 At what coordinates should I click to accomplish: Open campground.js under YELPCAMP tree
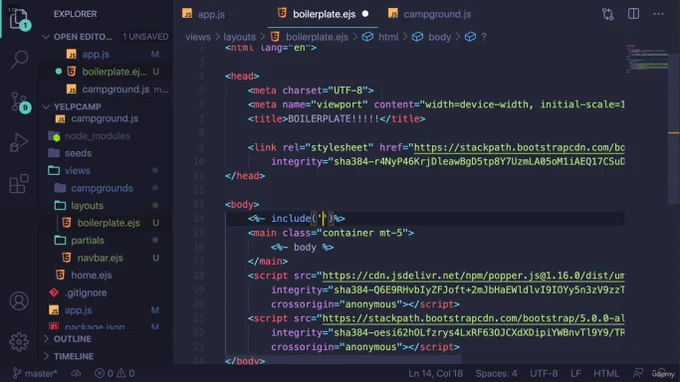[x=104, y=119]
